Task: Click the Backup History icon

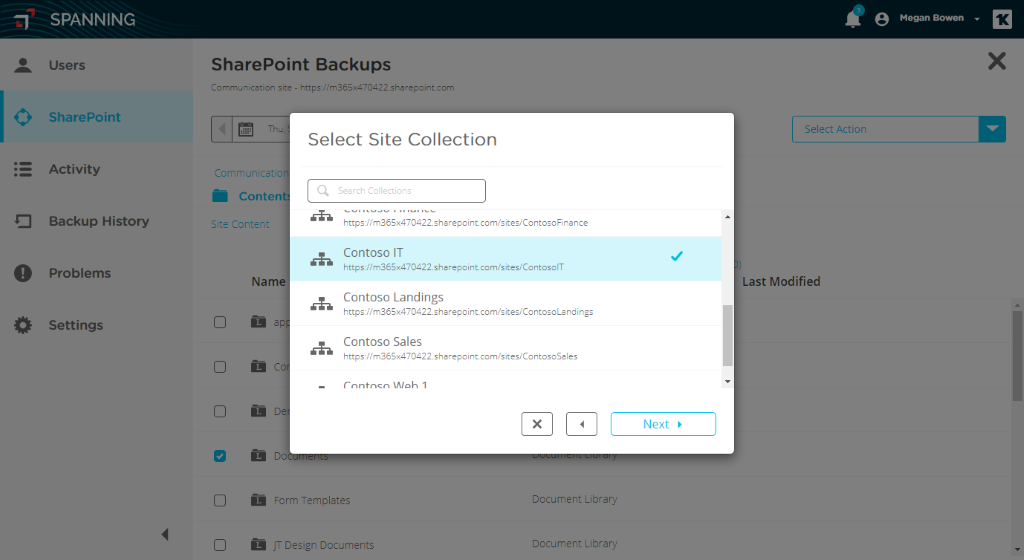Action: (23, 221)
